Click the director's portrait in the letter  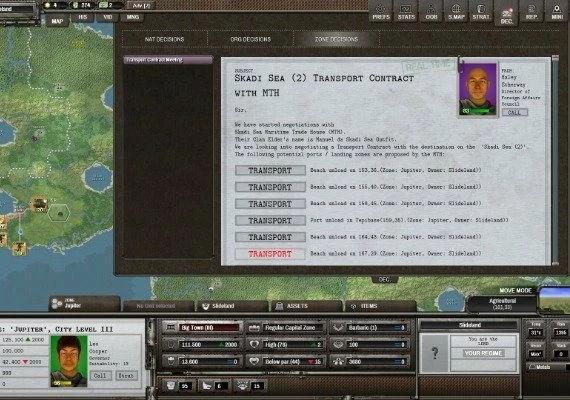click(x=478, y=90)
